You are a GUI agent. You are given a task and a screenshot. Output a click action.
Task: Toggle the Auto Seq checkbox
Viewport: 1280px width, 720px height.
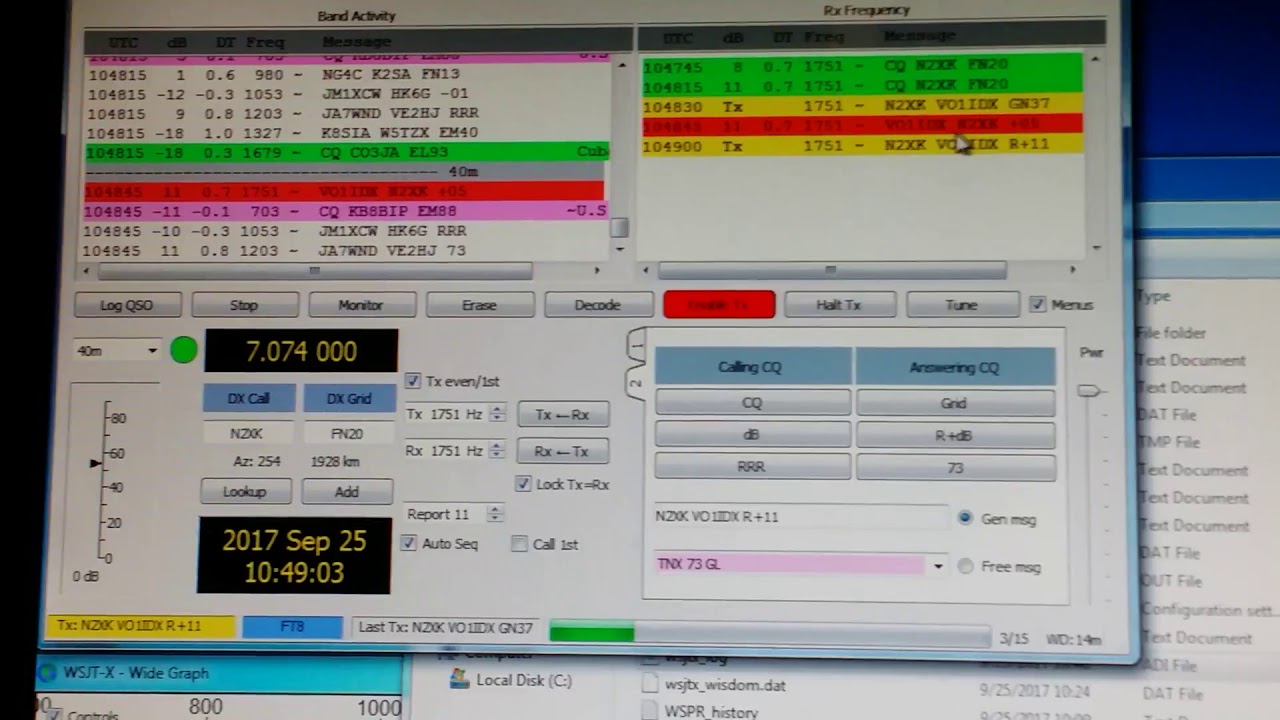point(408,544)
